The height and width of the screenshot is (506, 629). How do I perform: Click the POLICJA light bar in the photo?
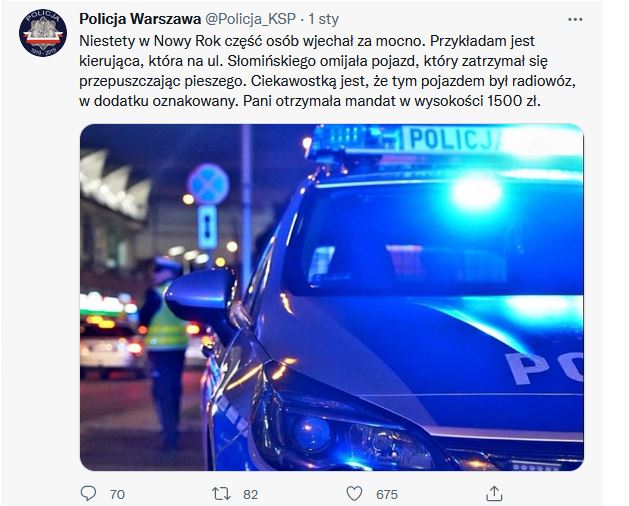click(445, 140)
